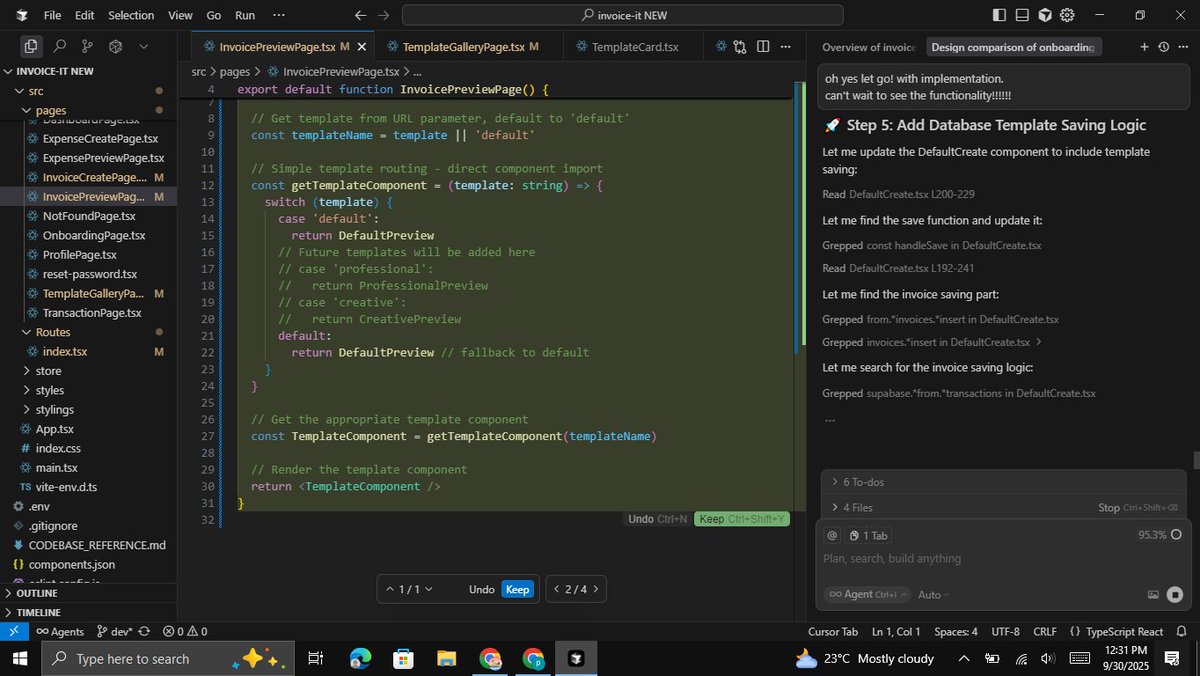Expand the 6 To-dos list
The image size is (1200, 676).
(1005, 482)
